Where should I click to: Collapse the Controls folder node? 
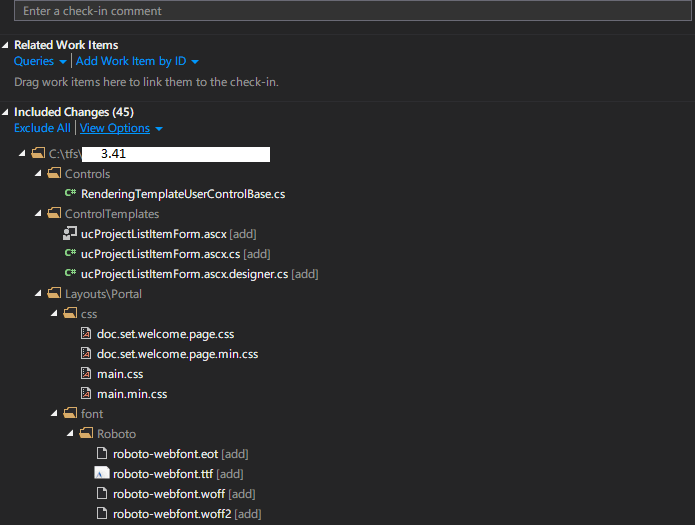(39, 174)
